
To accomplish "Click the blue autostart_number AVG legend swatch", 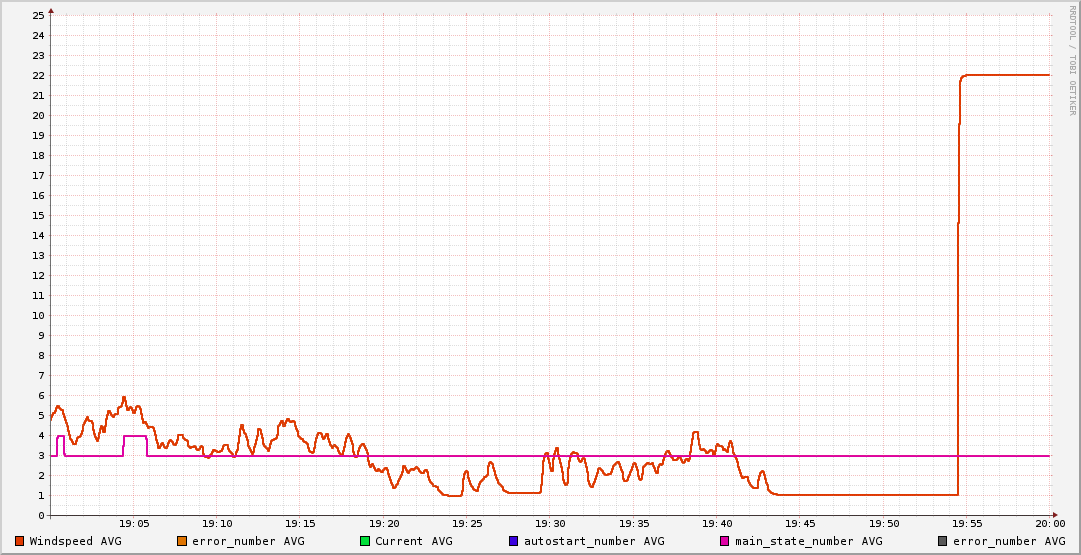I will [x=514, y=541].
